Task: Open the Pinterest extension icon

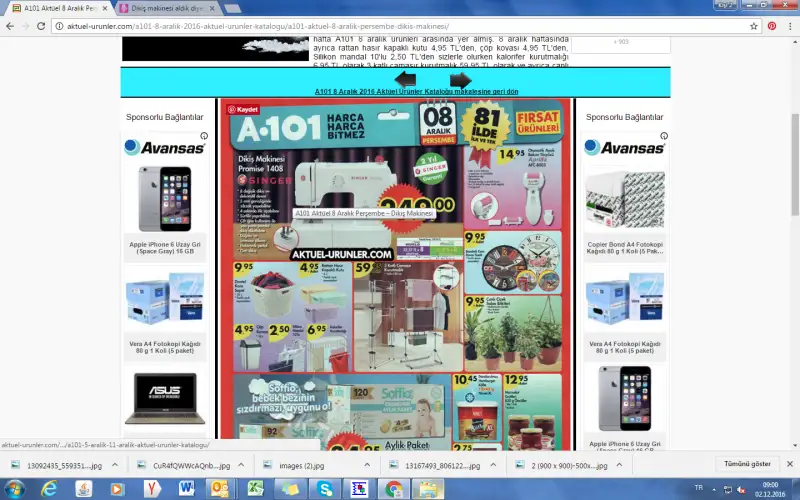Action: click(x=772, y=26)
